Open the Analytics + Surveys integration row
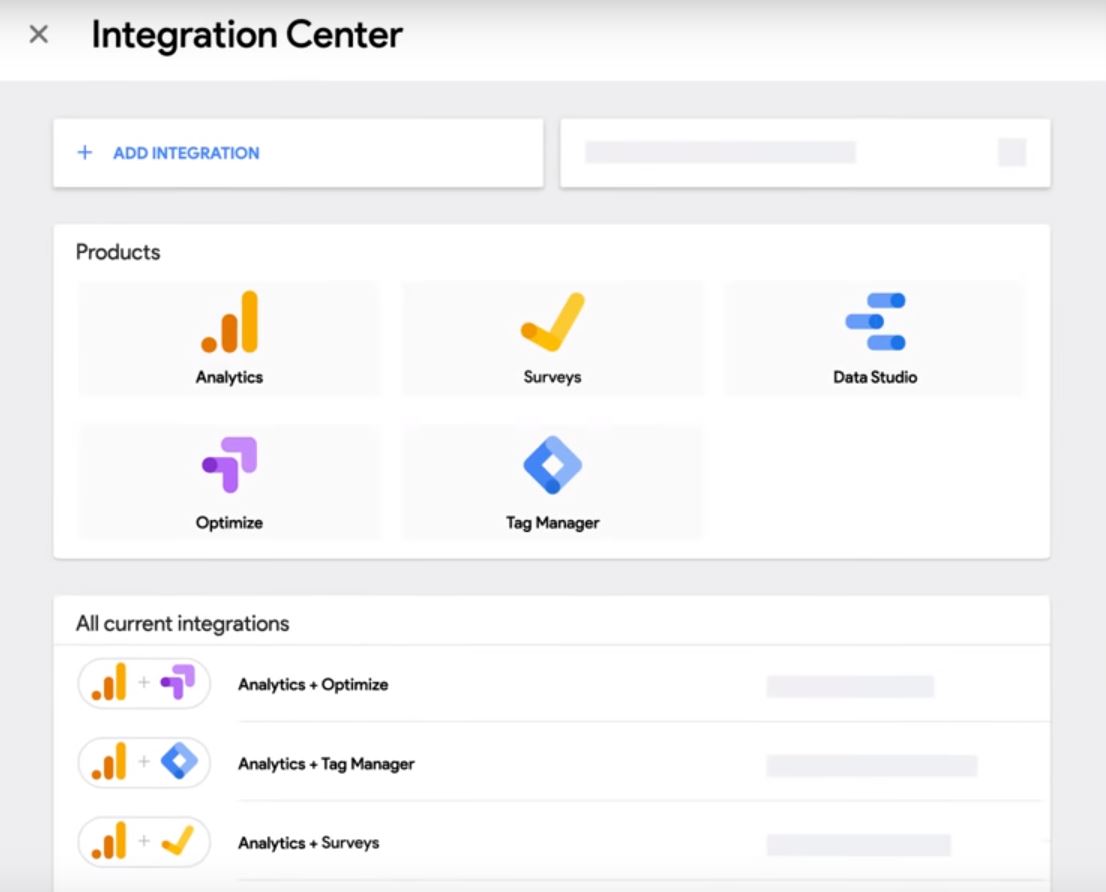Screen dimensions: 1106x892 (x=552, y=842)
